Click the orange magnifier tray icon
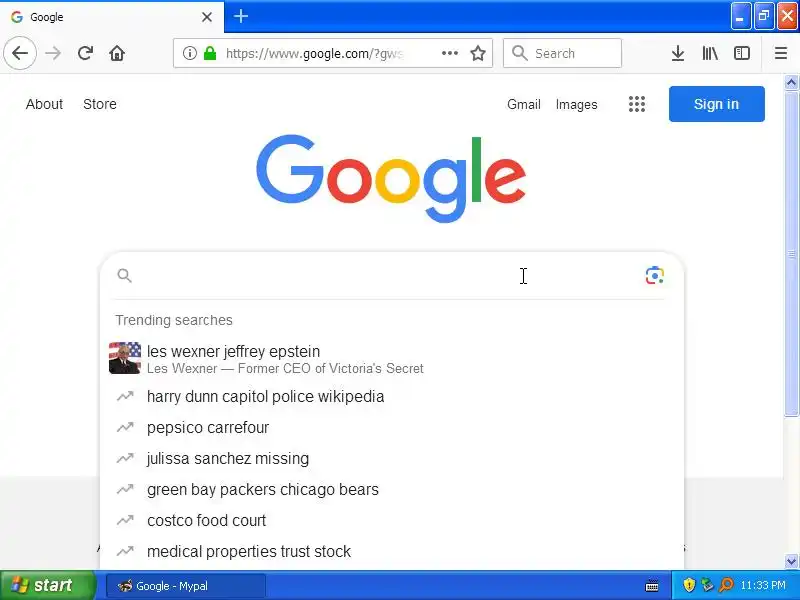Screen dimensions: 800x600 (x=726, y=585)
